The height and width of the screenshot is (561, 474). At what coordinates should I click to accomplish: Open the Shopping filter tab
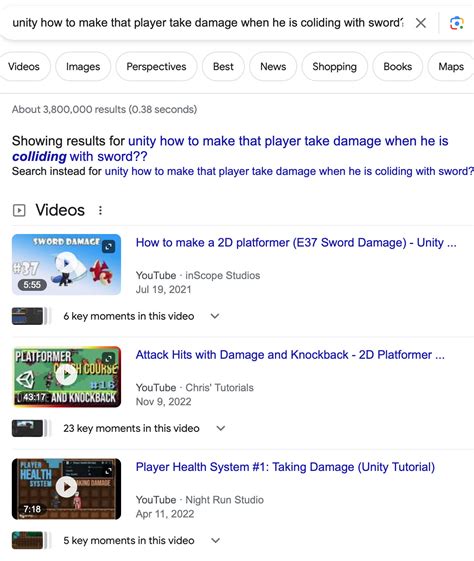point(334,67)
